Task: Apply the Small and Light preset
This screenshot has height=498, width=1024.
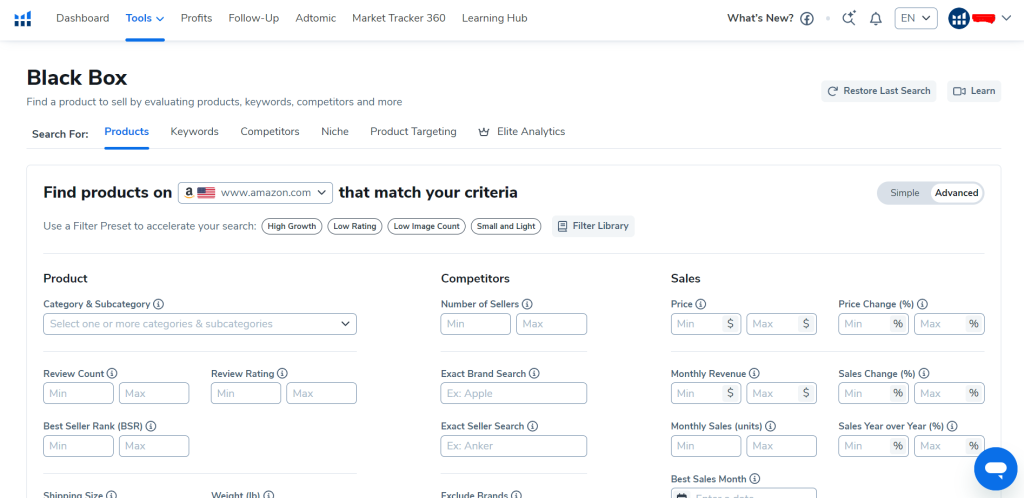Action: tap(506, 226)
